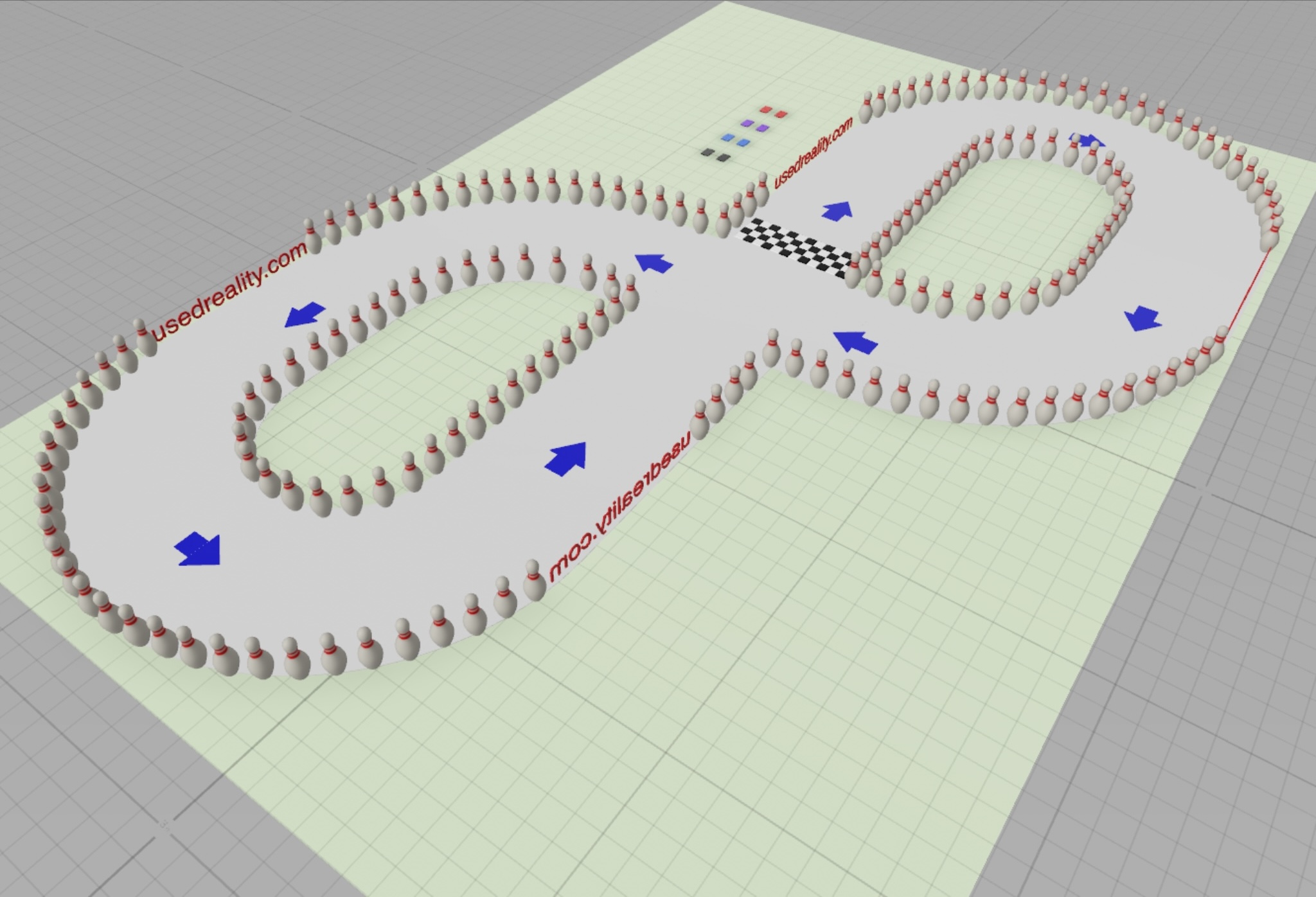Click the thin red line at the right track edge
Viewport: 1316px width, 897px height.
[1249, 289]
